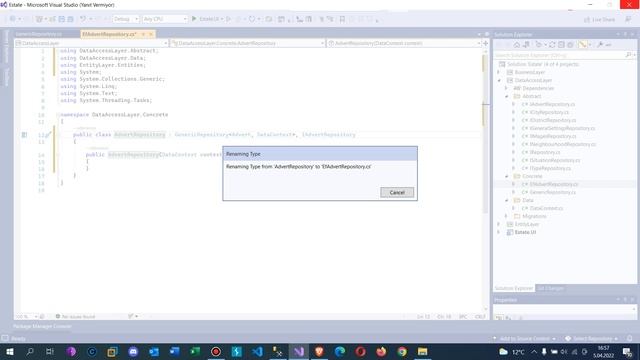The width and height of the screenshot is (640, 360).
Task: Click the Solution Explorer Home icon
Action: click(x=517, y=45)
